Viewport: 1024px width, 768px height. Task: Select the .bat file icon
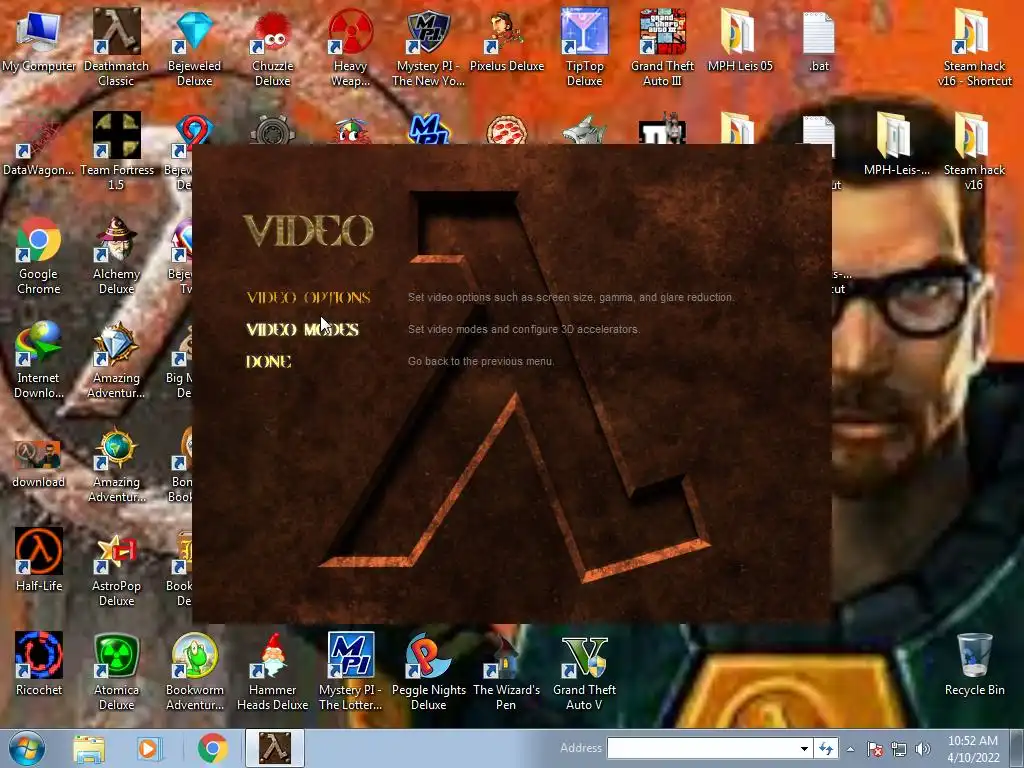tap(818, 40)
